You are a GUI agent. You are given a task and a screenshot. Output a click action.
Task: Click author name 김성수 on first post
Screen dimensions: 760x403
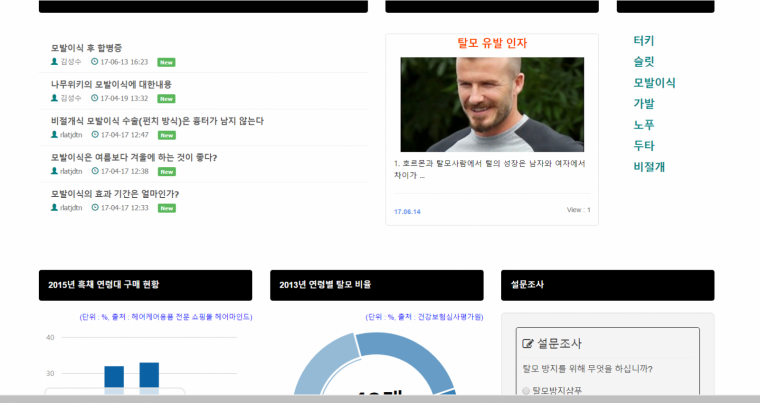(x=71, y=62)
